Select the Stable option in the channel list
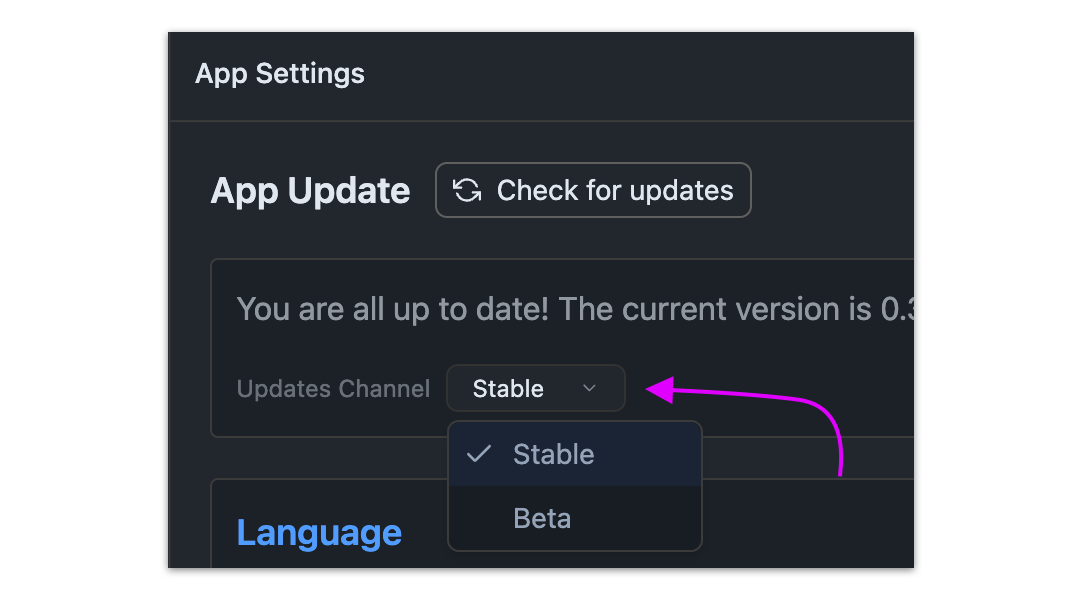The image size is (1082, 598). (553, 454)
